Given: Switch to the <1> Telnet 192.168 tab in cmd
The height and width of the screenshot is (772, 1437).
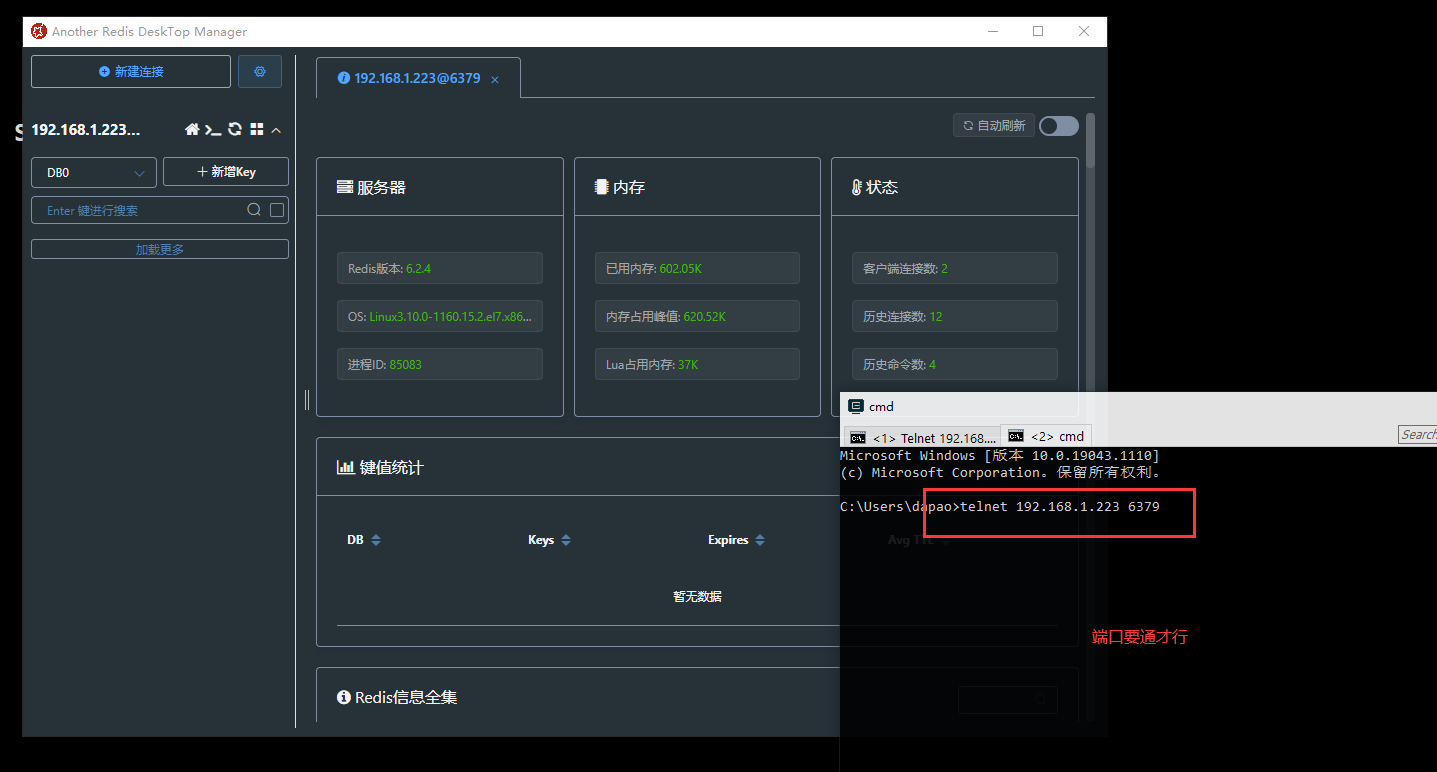Looking at the screenshot, I should pos(923,437).
